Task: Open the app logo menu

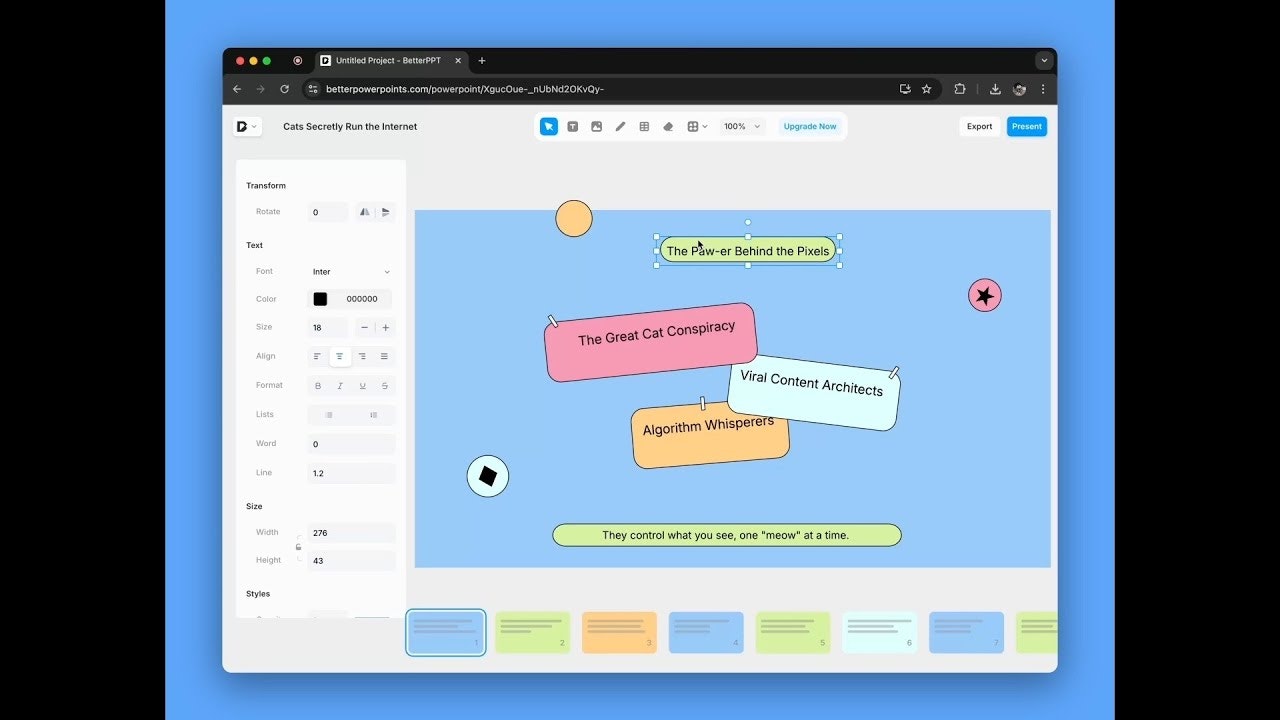Action: click(x=247, y=127)
